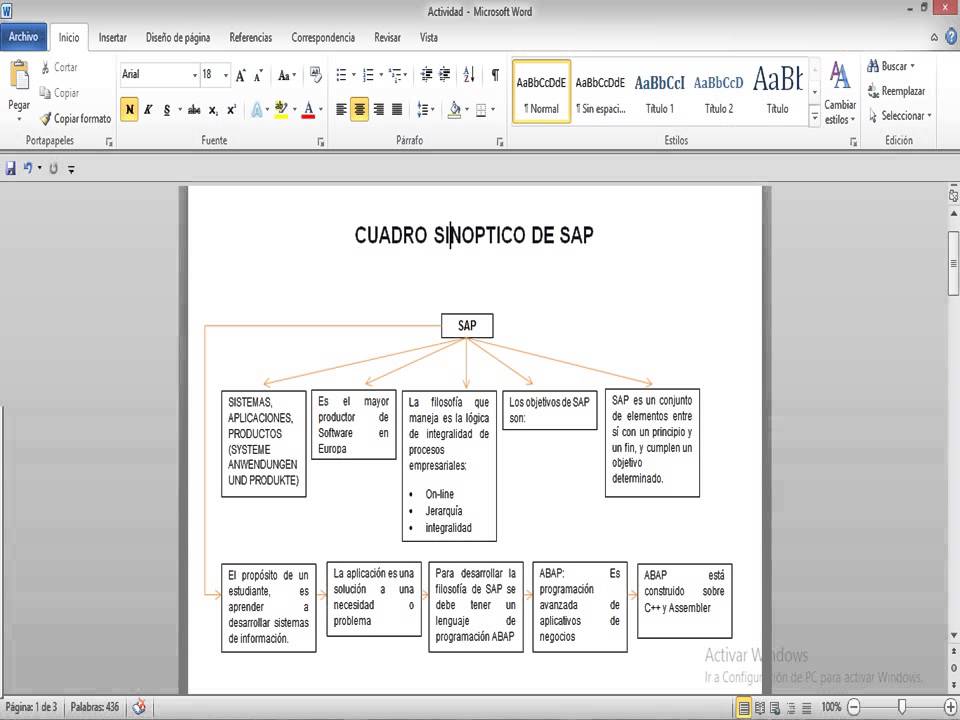Switch to Insertar tab

pos(113,37)
